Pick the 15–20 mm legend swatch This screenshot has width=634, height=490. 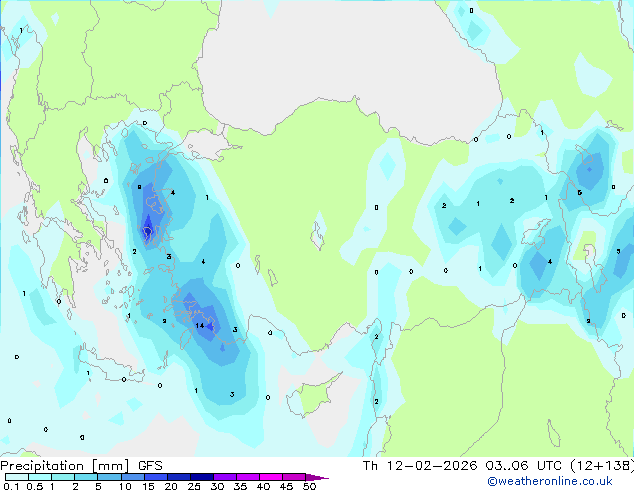pyautogui.click(x=156, y=477)
